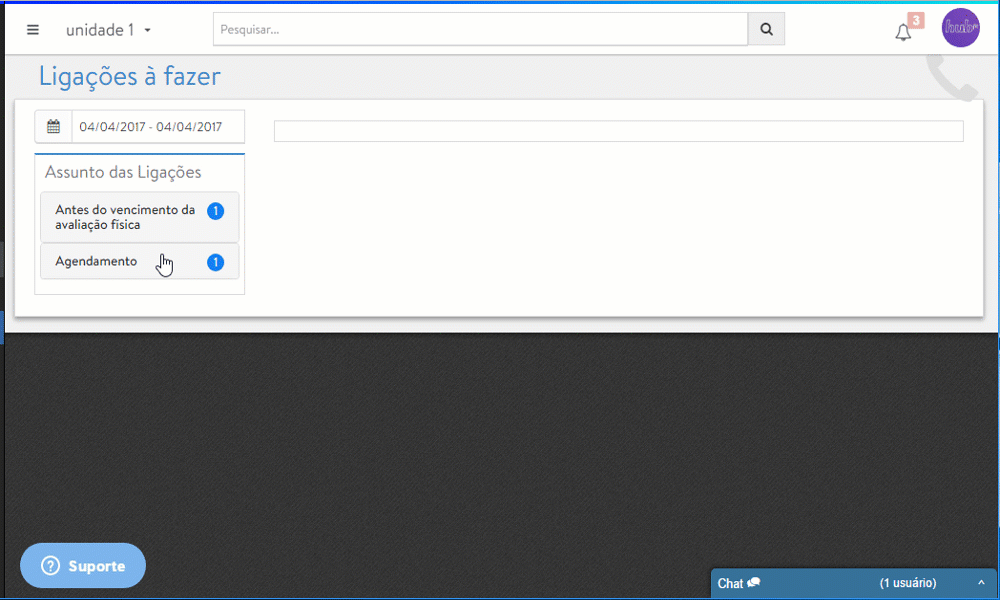The image size is (1000, 600).
Task: Open the notifications bell
Action: [903, 32]
